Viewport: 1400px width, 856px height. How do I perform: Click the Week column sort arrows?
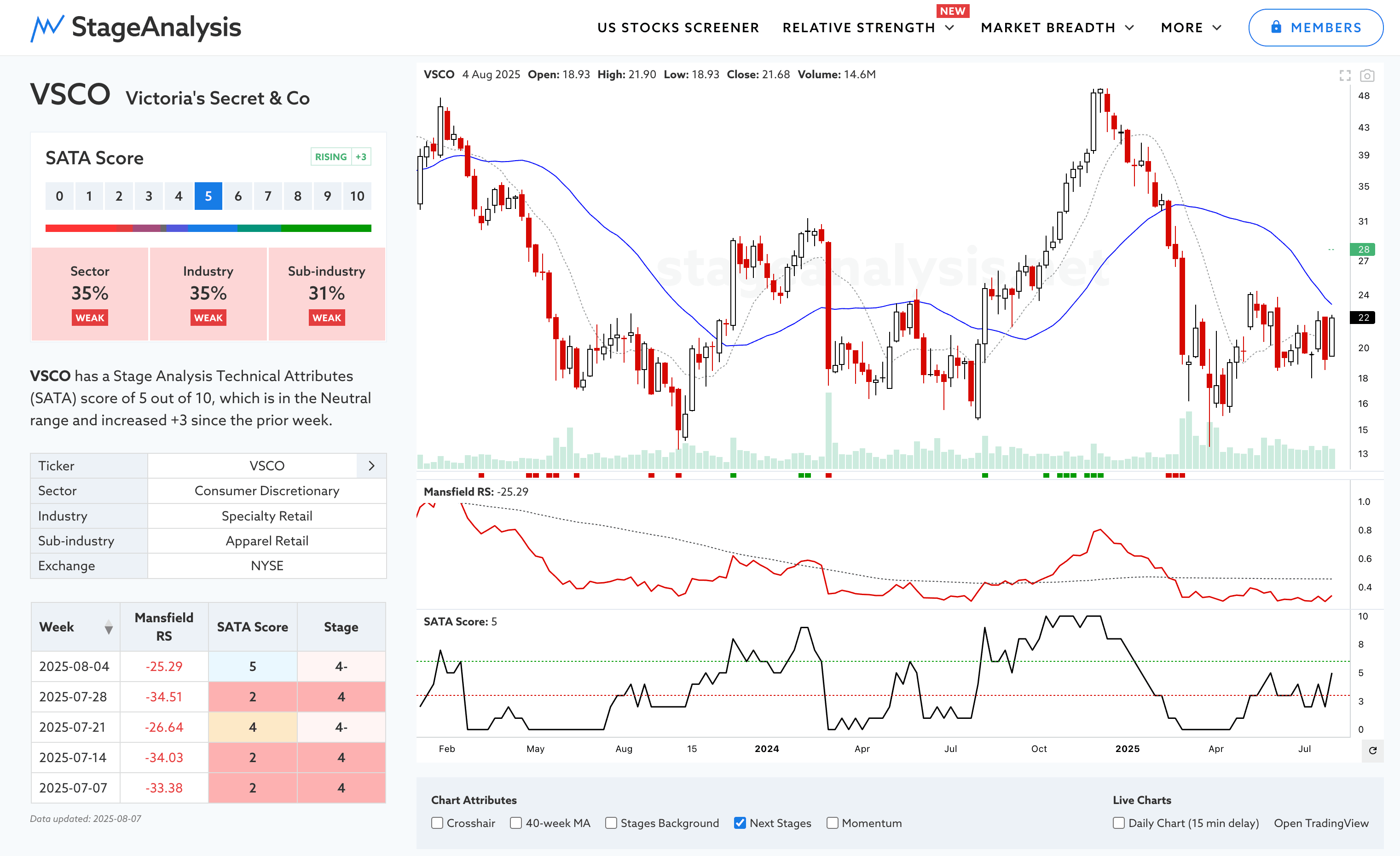click(109, 628)
